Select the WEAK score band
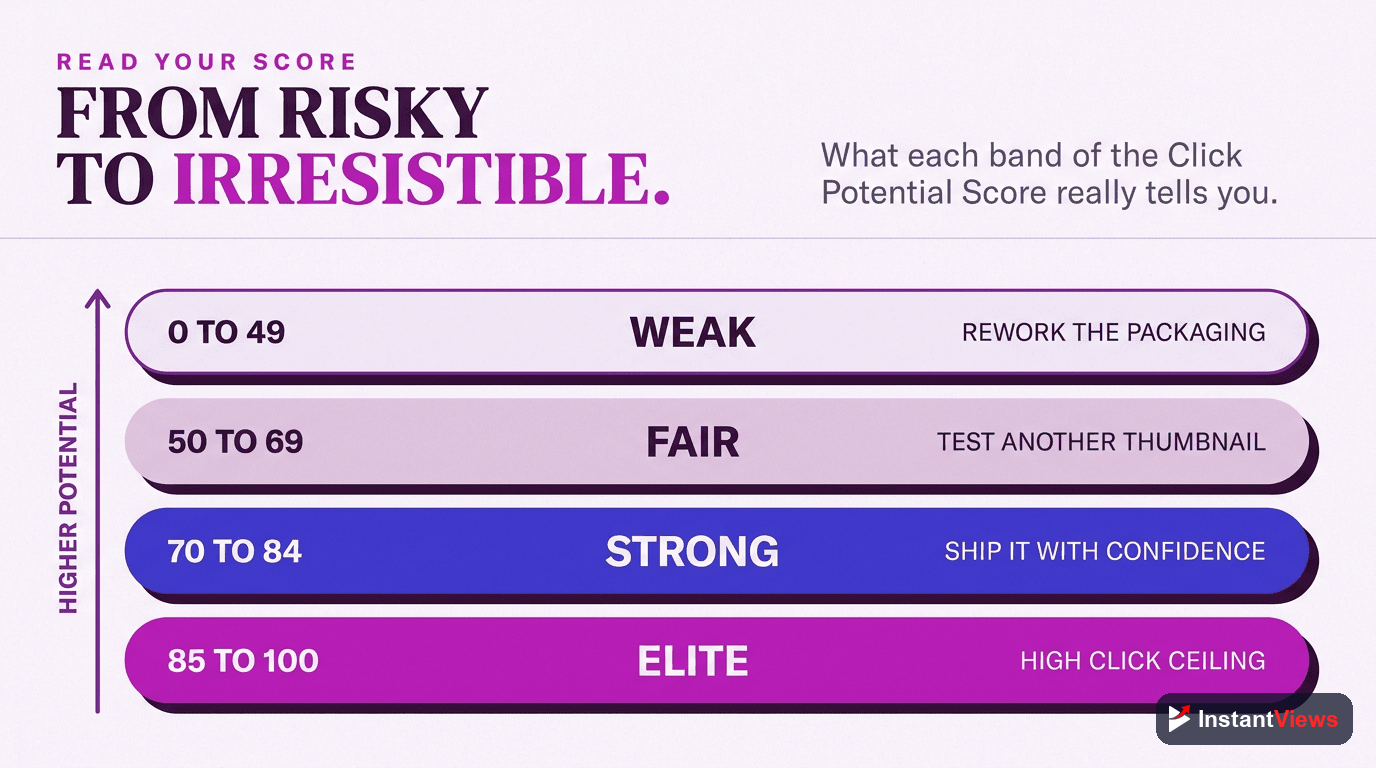Screen dimensions: 1376x768 pyautogui.click(x=716, y=332)
